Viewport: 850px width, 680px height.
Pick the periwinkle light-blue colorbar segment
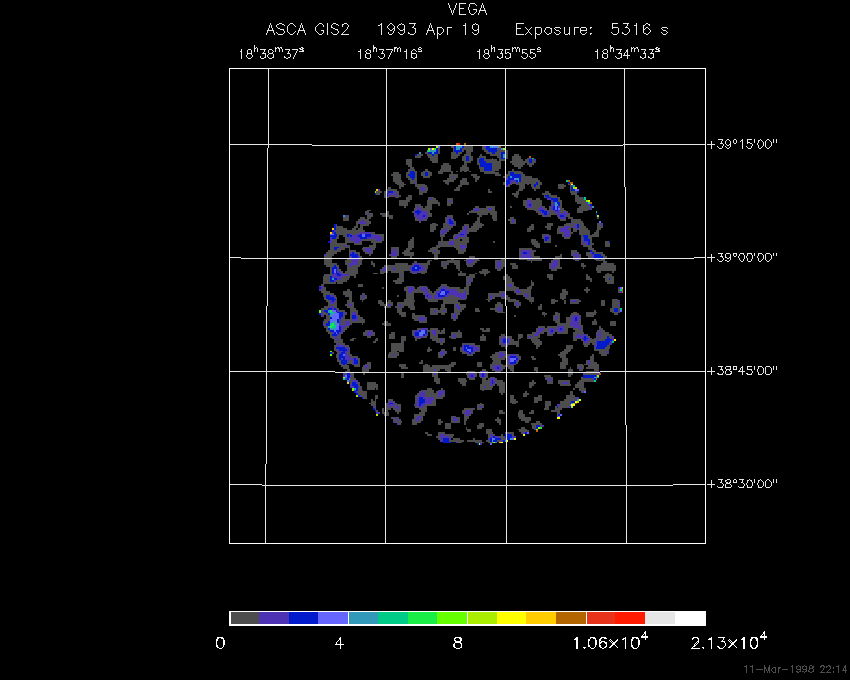click(333, 618)
